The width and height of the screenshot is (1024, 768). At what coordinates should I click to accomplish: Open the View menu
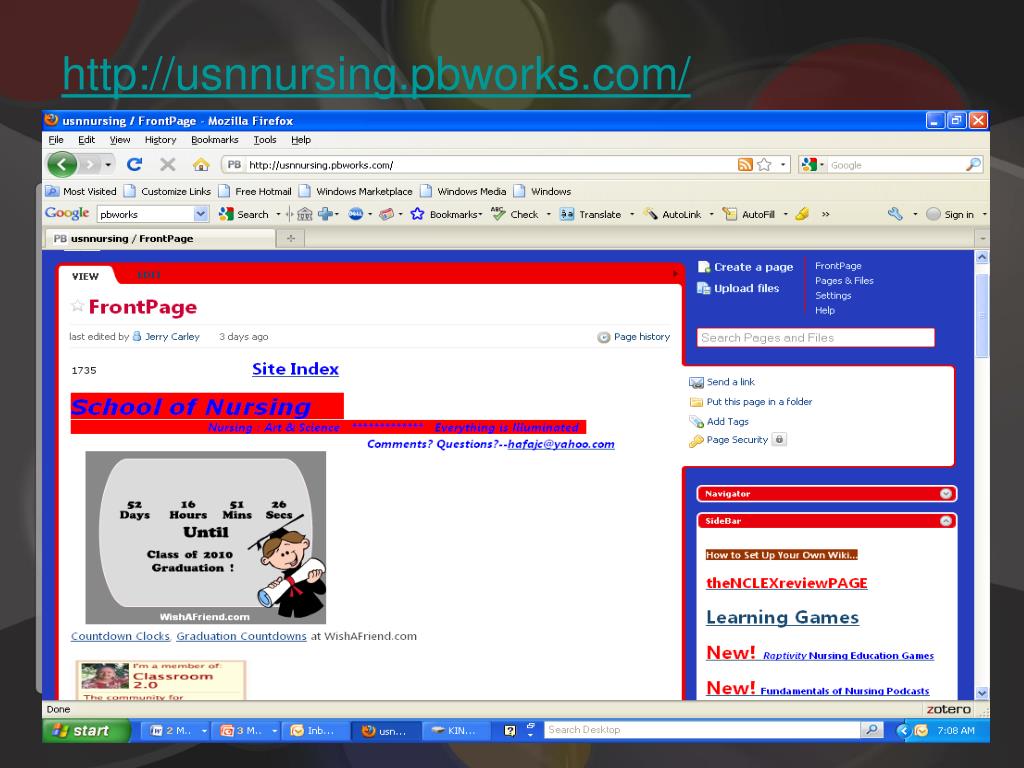click(x=120, y=140)
